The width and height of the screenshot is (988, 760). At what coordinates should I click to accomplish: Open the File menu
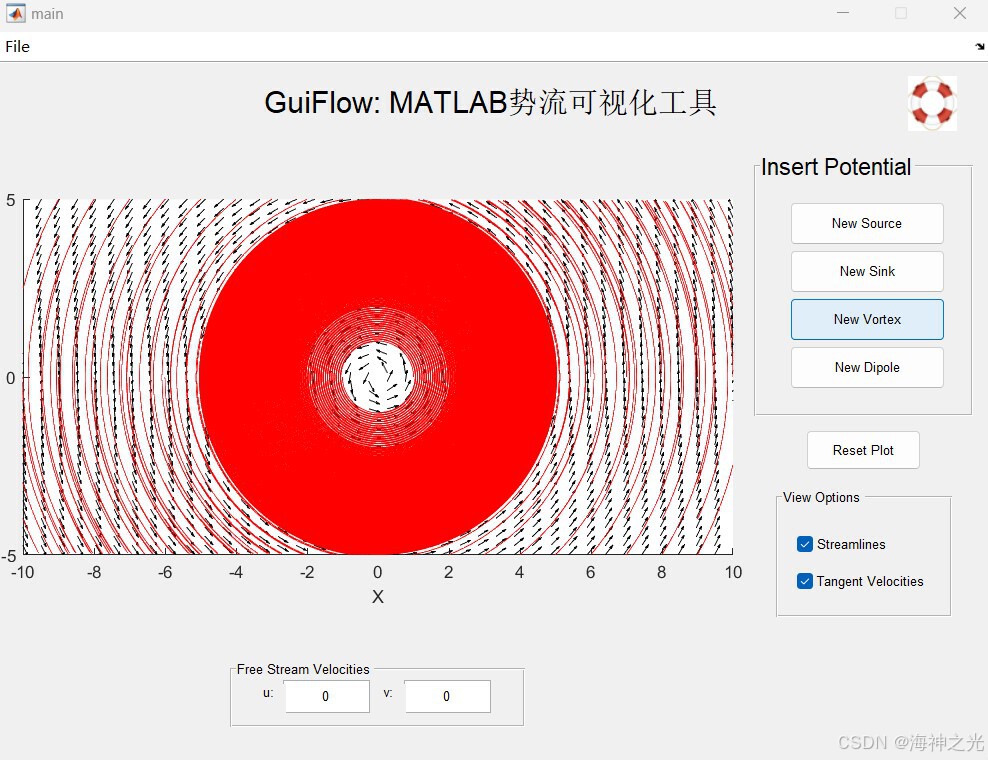(18, 47)
